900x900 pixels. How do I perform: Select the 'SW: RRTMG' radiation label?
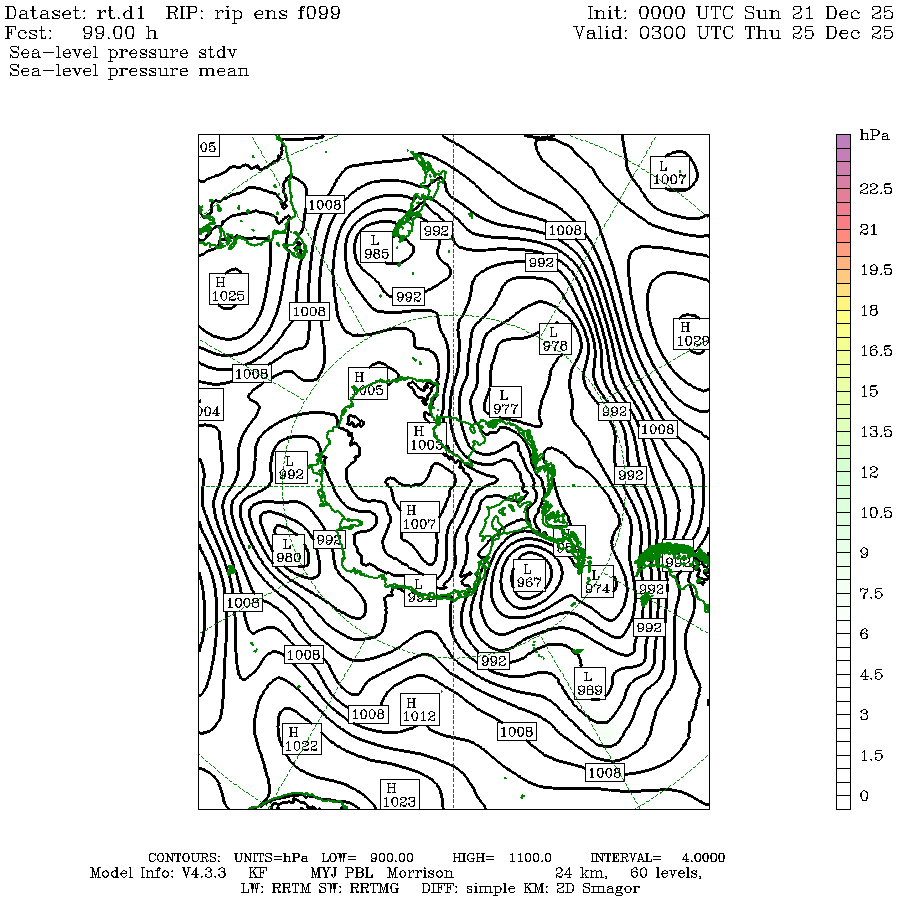(359, 889)
